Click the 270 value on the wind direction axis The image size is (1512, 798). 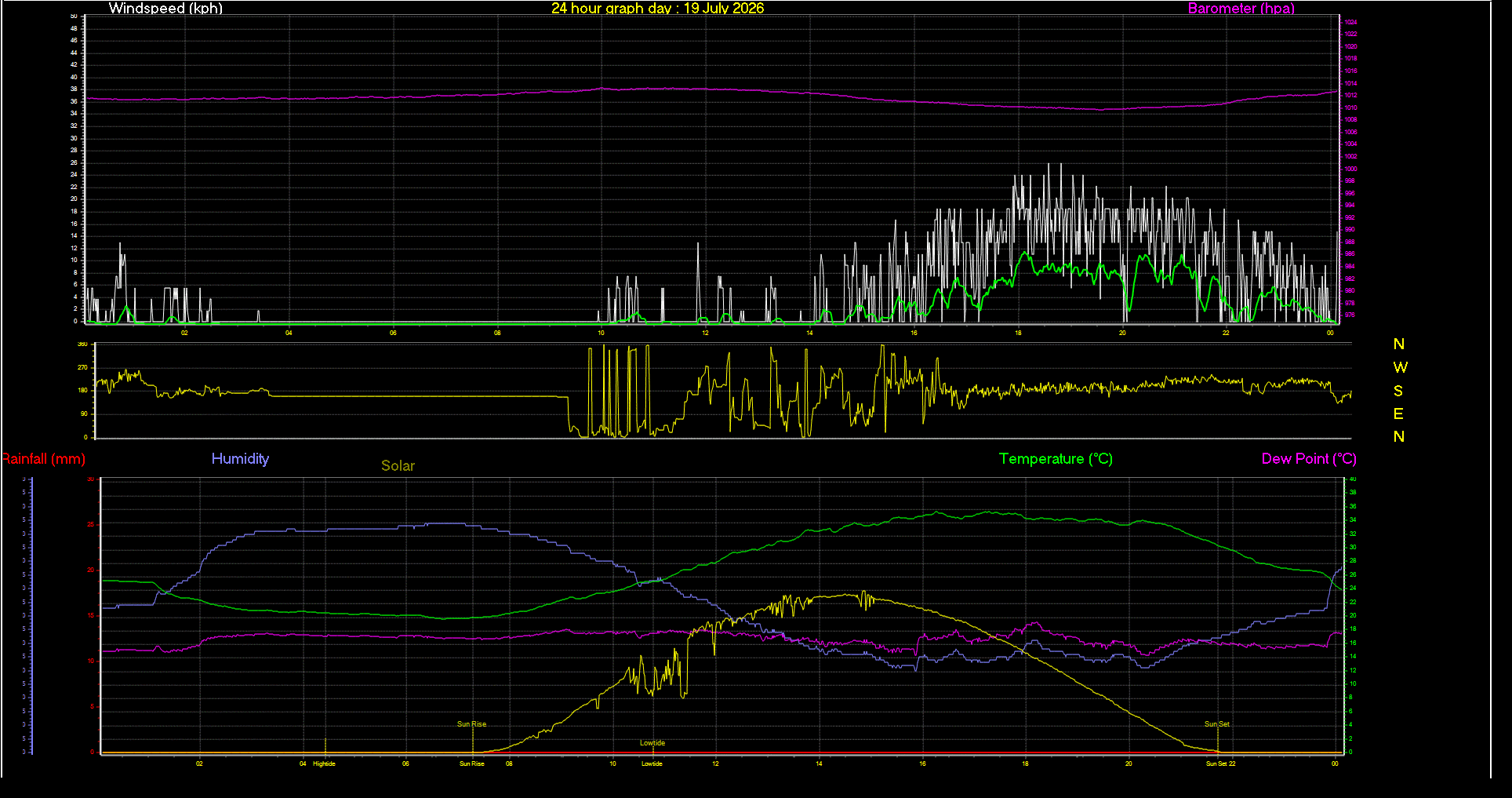point(82,367)
